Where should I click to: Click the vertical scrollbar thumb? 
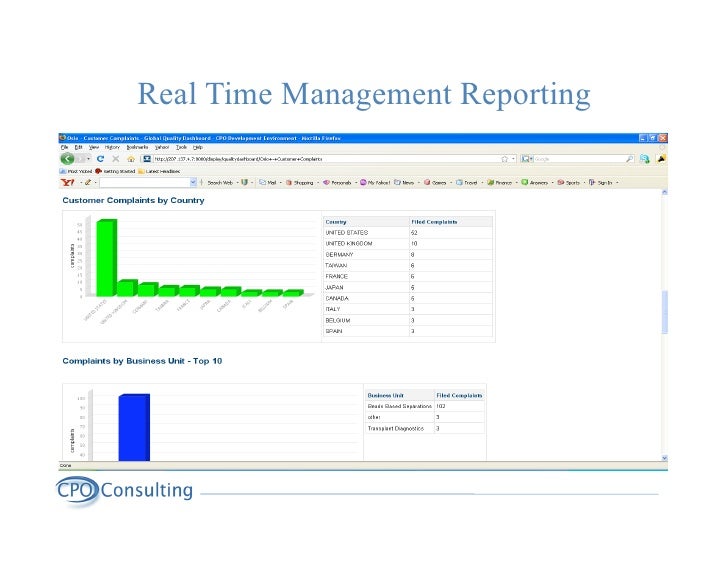click(x=664, y=312)
